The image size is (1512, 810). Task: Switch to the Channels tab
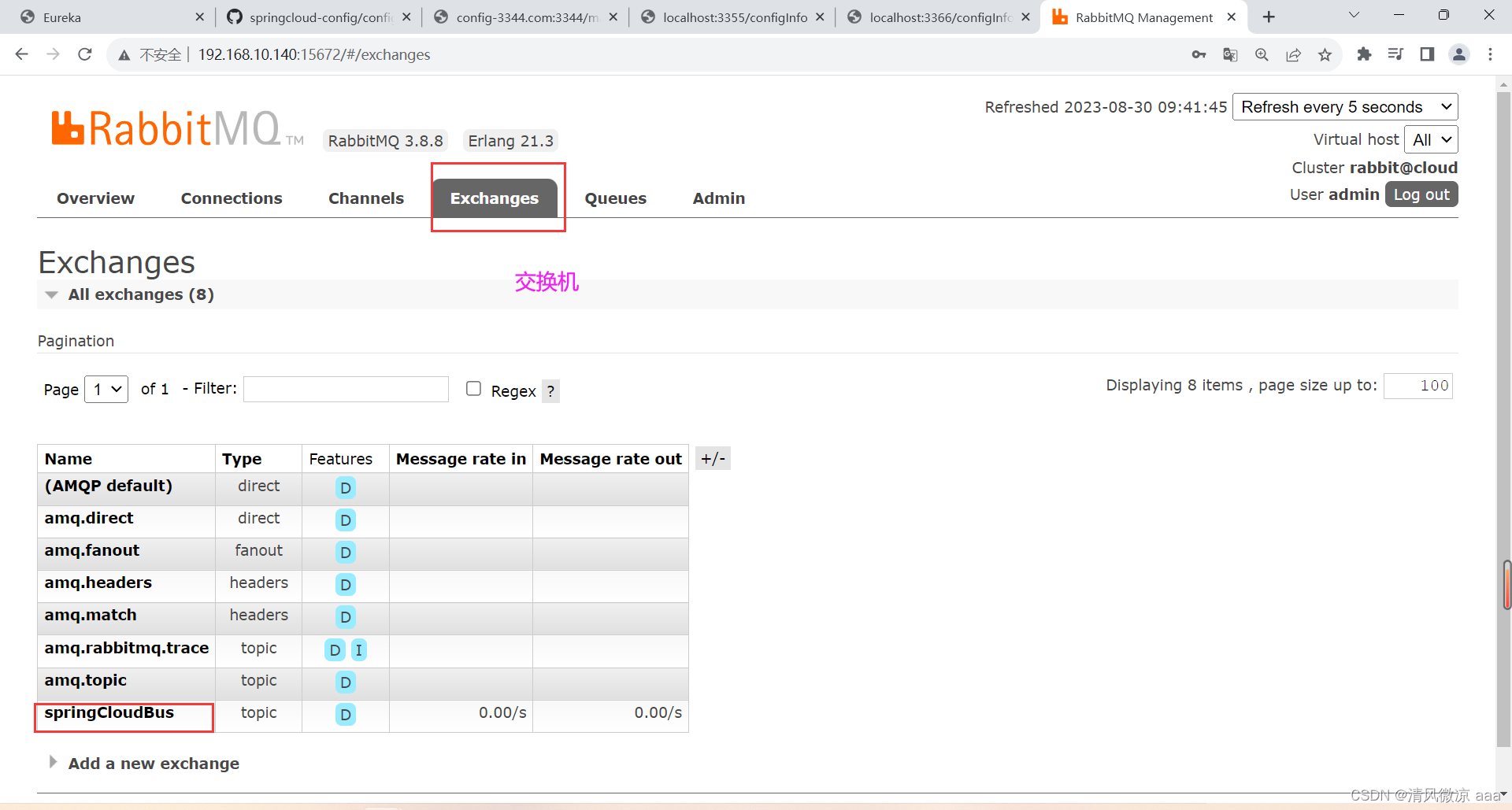[x=366, y=198]
